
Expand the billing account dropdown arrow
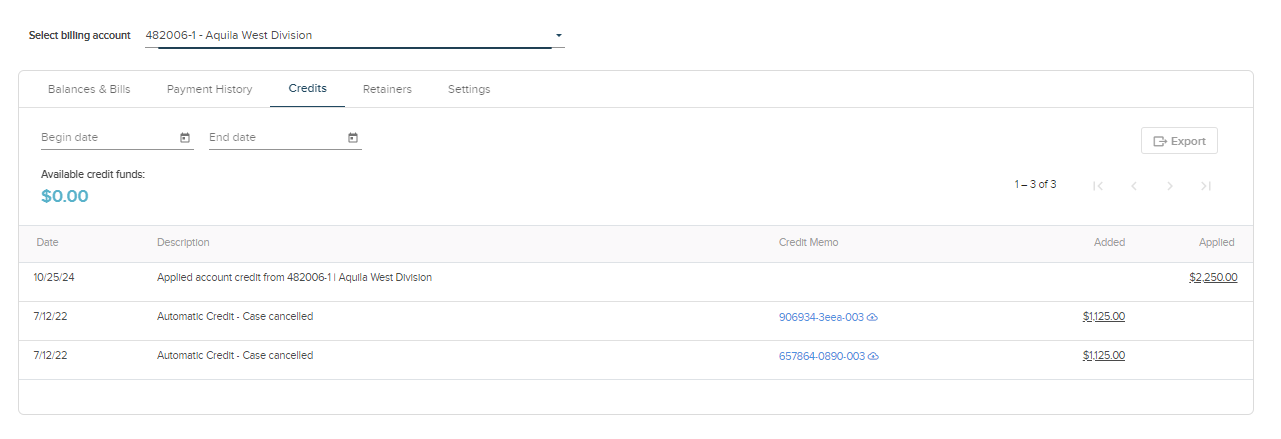pos(559,36)
